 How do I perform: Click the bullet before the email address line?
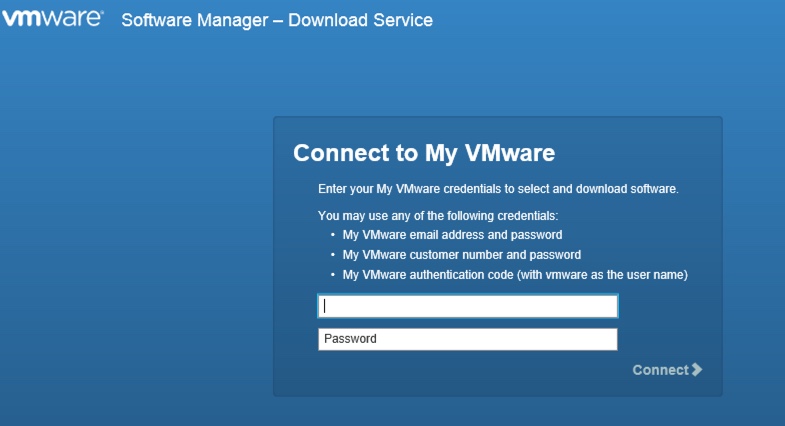click(333, 236)
